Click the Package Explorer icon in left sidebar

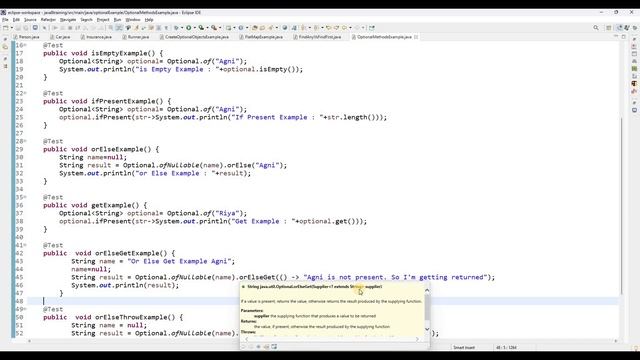(x=5, y=47)
